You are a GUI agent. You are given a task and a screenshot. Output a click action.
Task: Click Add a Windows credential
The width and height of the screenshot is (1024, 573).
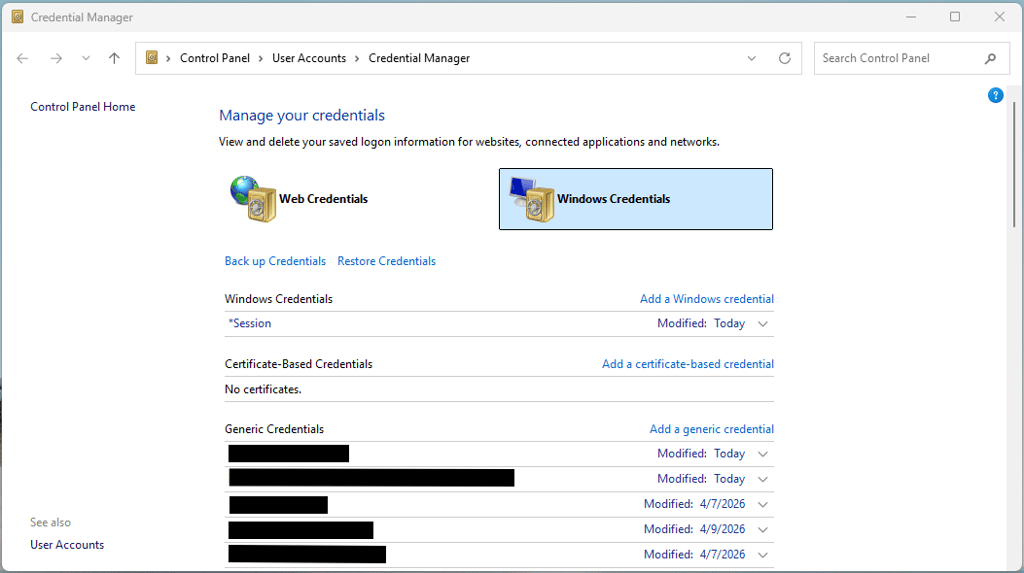pyautogui.click(x=707, y=299)
